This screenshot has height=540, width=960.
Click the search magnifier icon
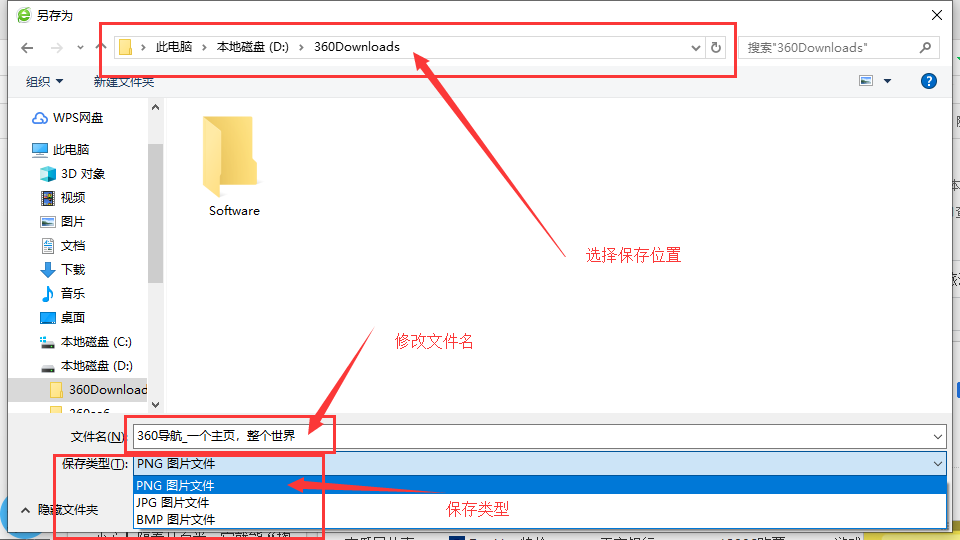(925, 47)
